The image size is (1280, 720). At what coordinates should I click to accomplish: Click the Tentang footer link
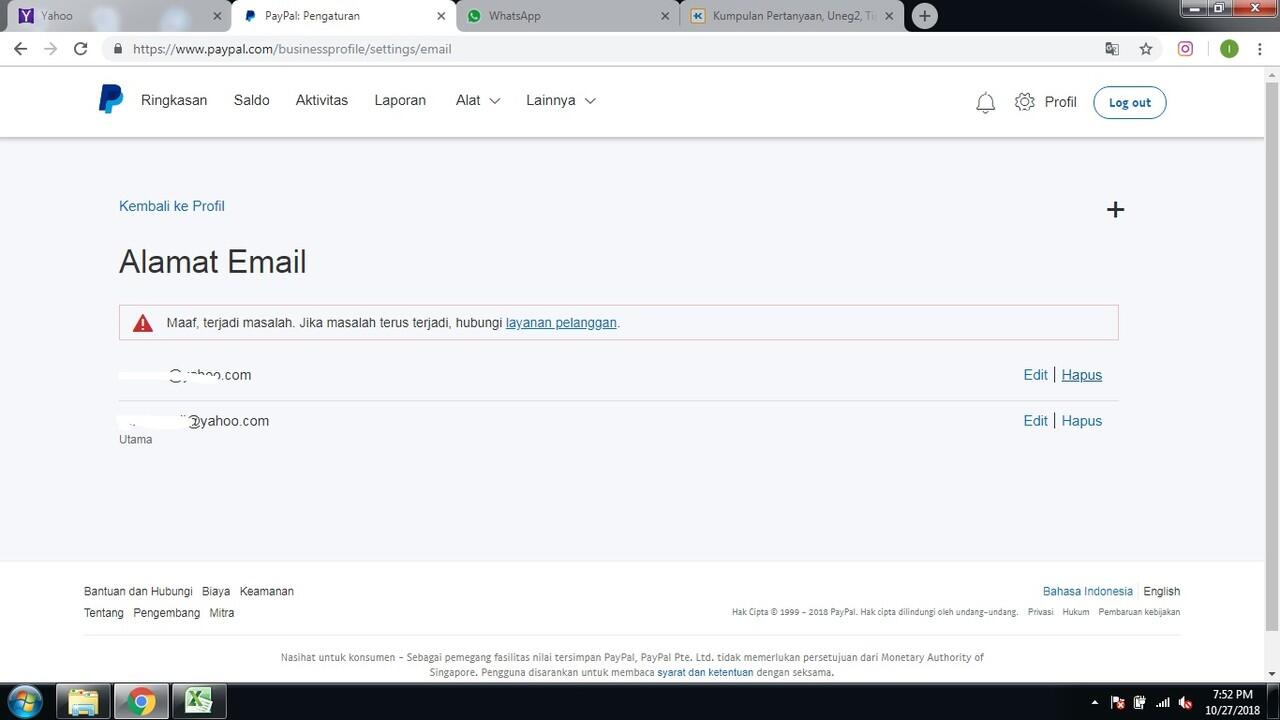(104, 613)
